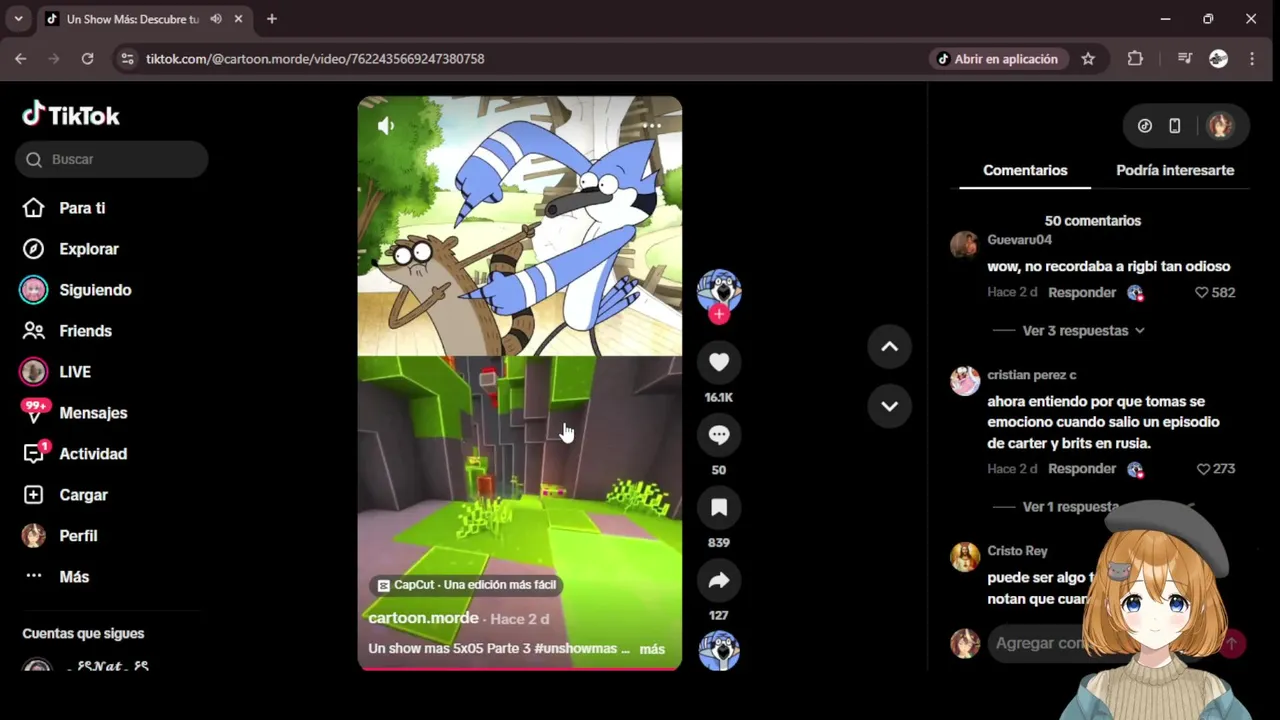The width and height of the screenshot is (1280, 720).
Task: Open Perfil in the sidebar
Action: point(78,536)
